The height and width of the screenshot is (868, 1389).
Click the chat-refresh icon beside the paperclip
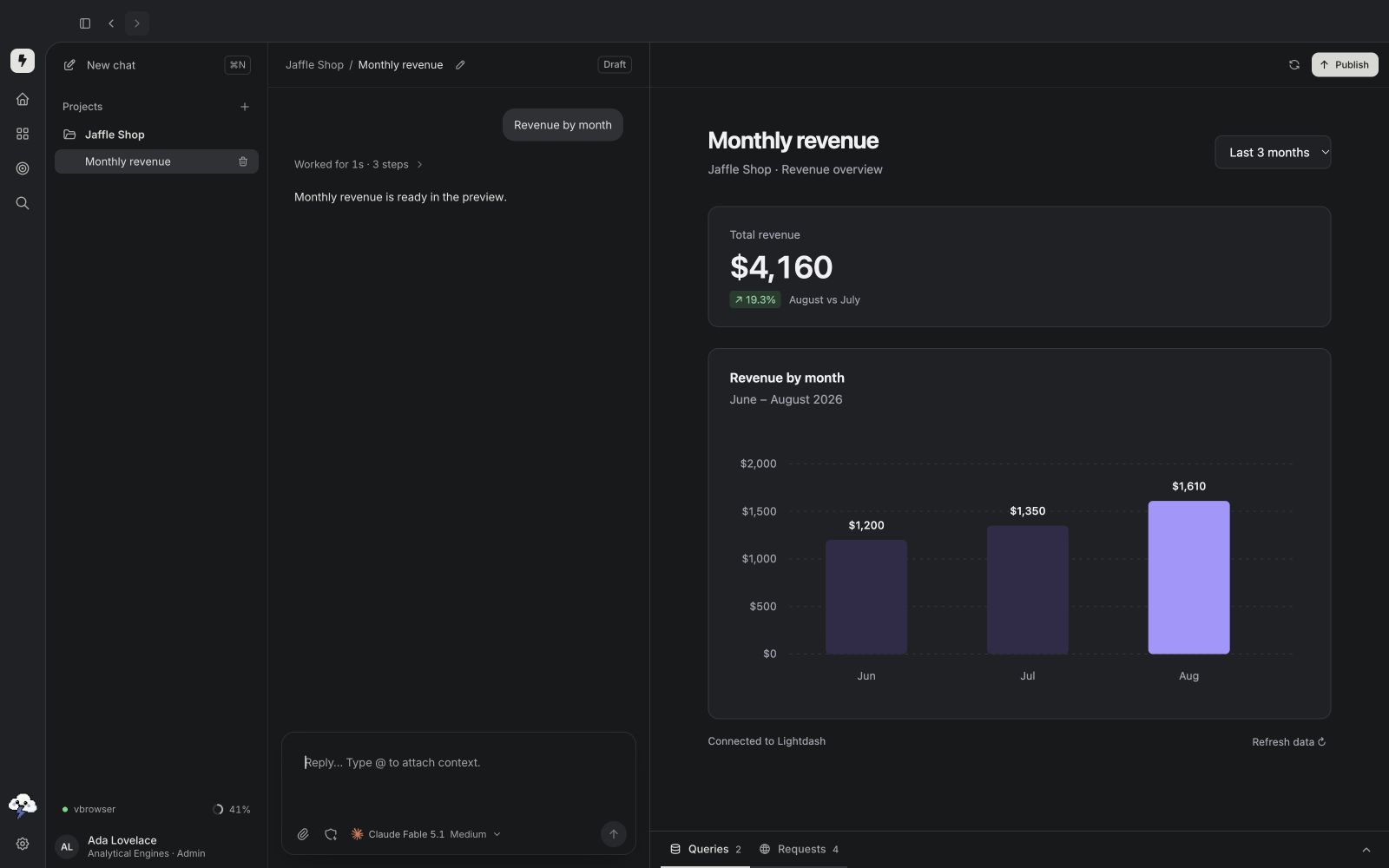click(x=331, y=834)
